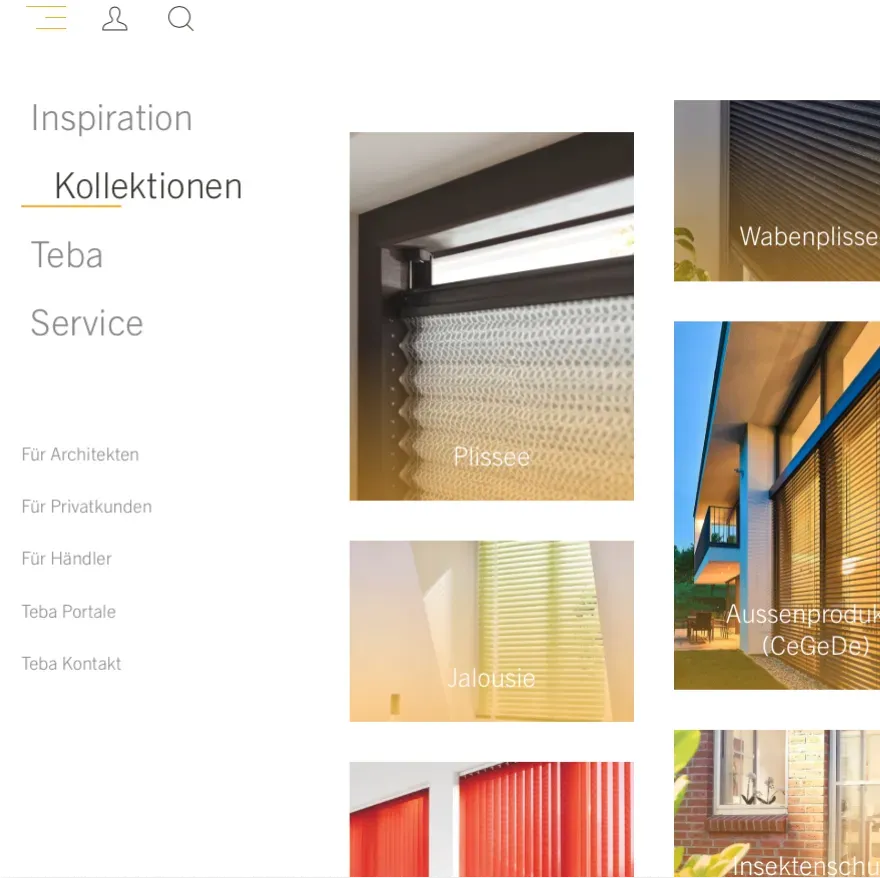Viewport: 880px width, 878px height.
Task: Go to Teba Portale link
Action: (68, 611)
